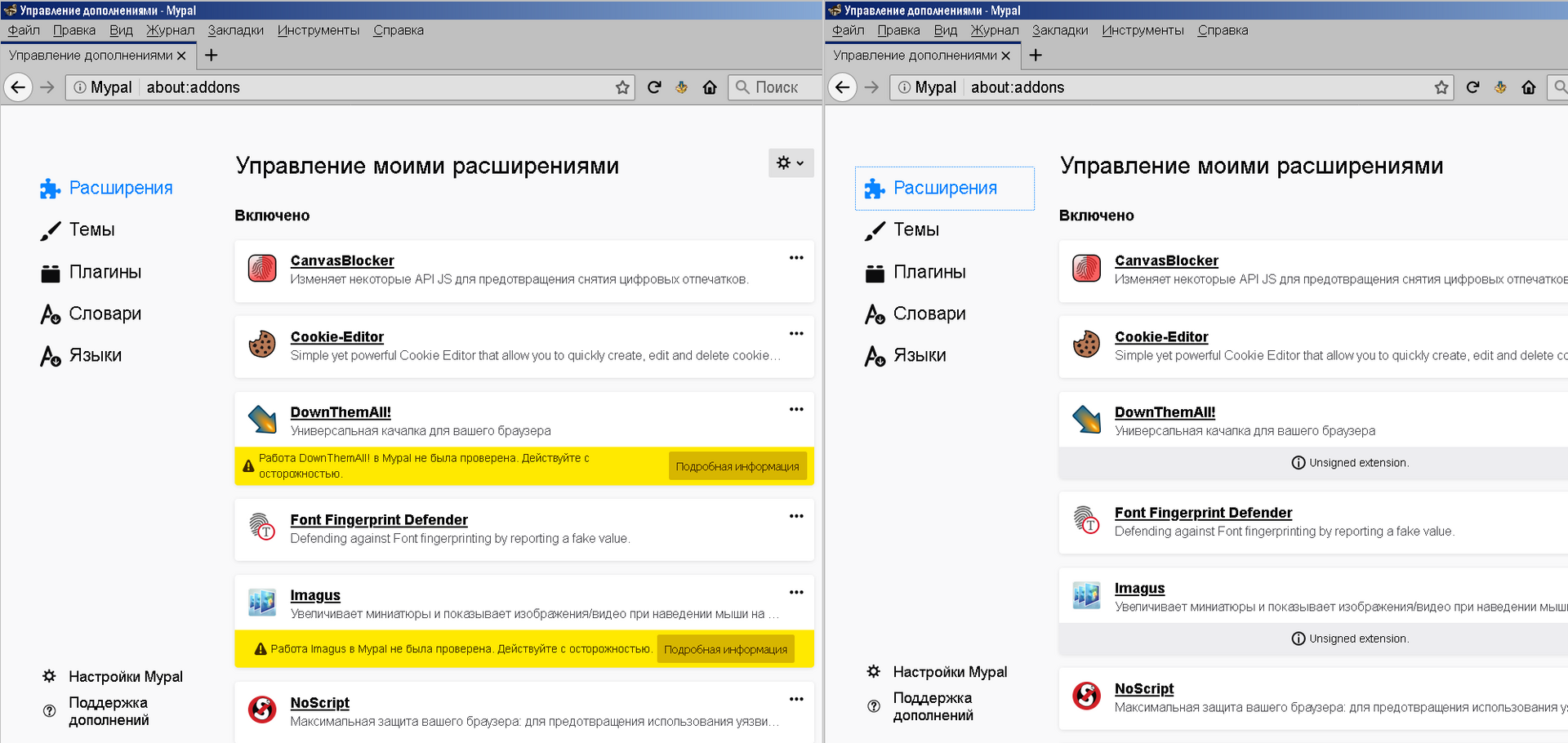Open the Файл menu in left window
Viewport: 1568px width, 743px height.
pyautogui.click(x=24, y=30)
